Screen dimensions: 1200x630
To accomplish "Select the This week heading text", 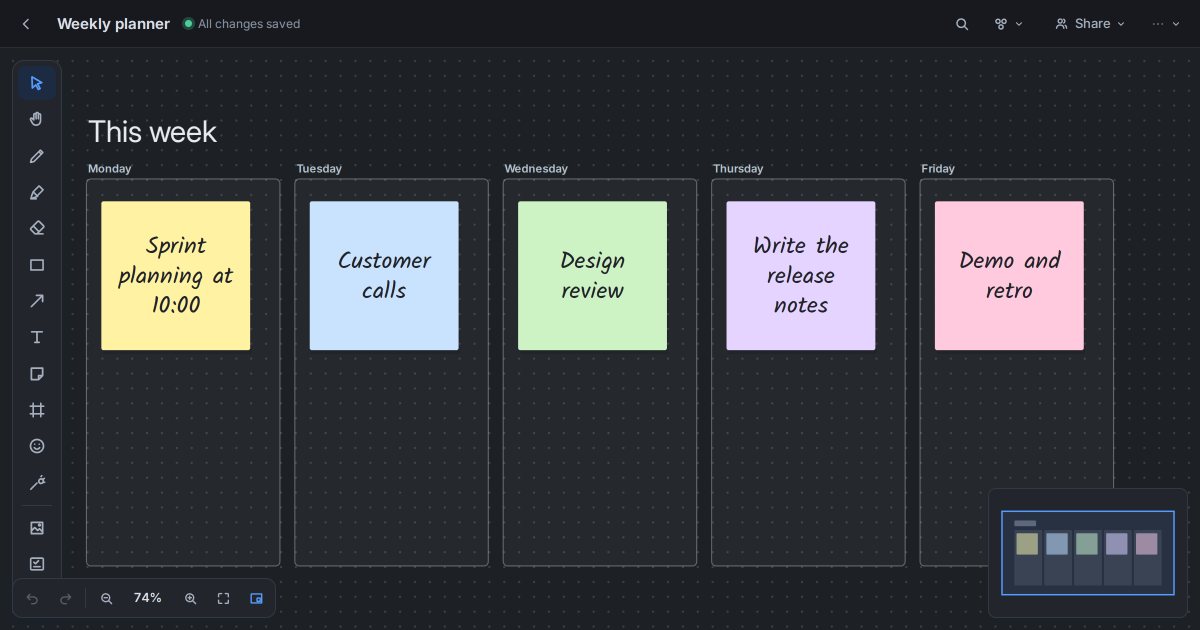I will [152, 132].
